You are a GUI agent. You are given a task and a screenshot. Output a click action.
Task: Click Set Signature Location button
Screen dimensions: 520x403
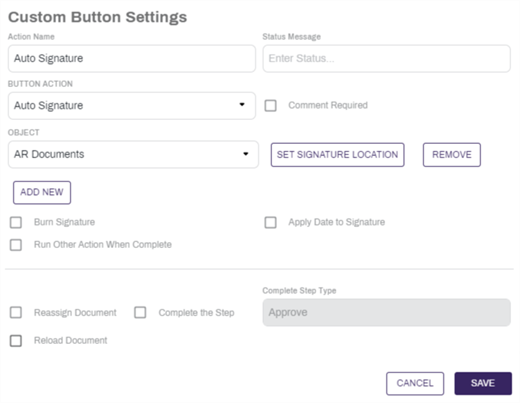[x=337, y=155]
